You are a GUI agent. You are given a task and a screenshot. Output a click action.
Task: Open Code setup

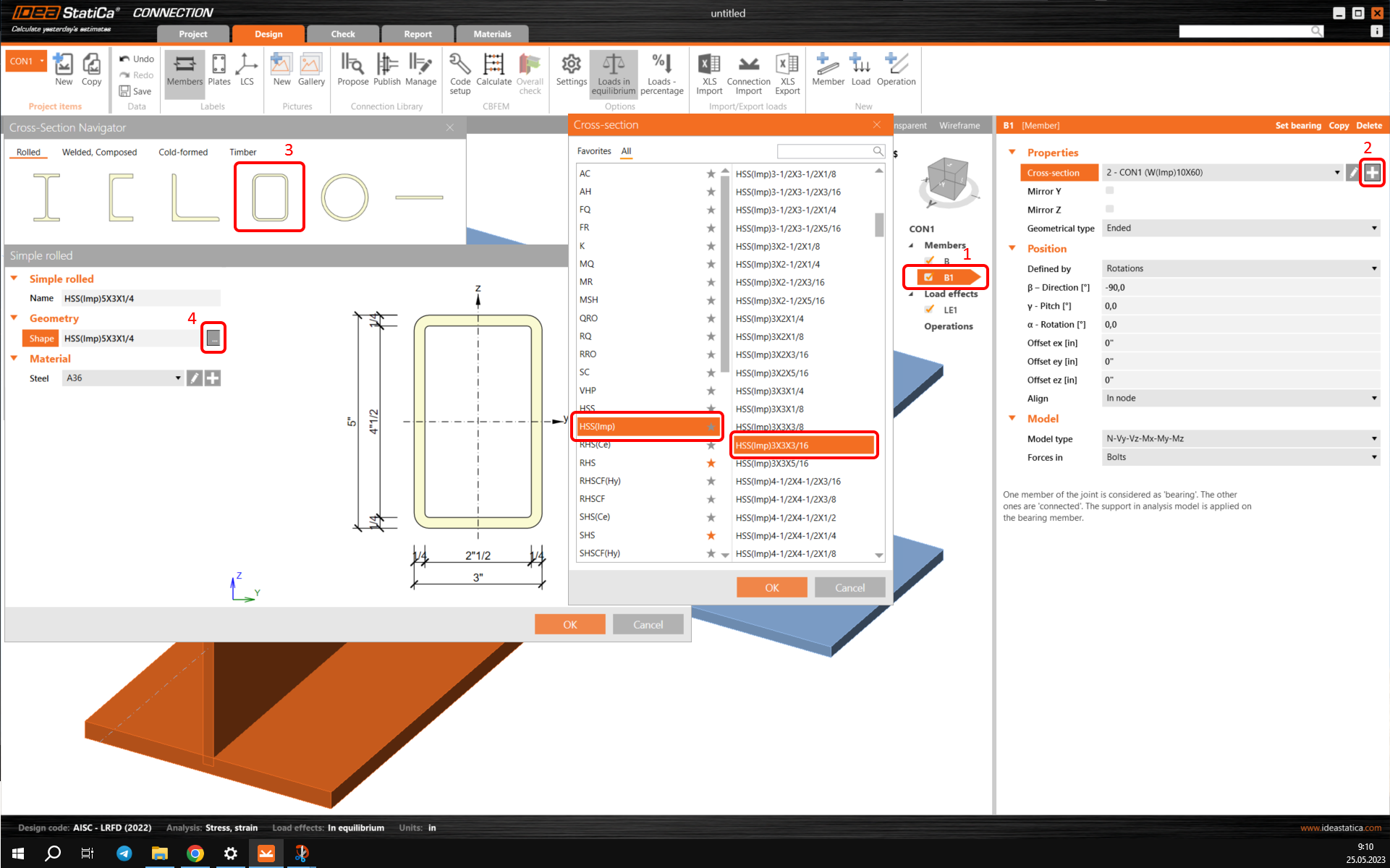pyautogui.click(x=460, y=73)
